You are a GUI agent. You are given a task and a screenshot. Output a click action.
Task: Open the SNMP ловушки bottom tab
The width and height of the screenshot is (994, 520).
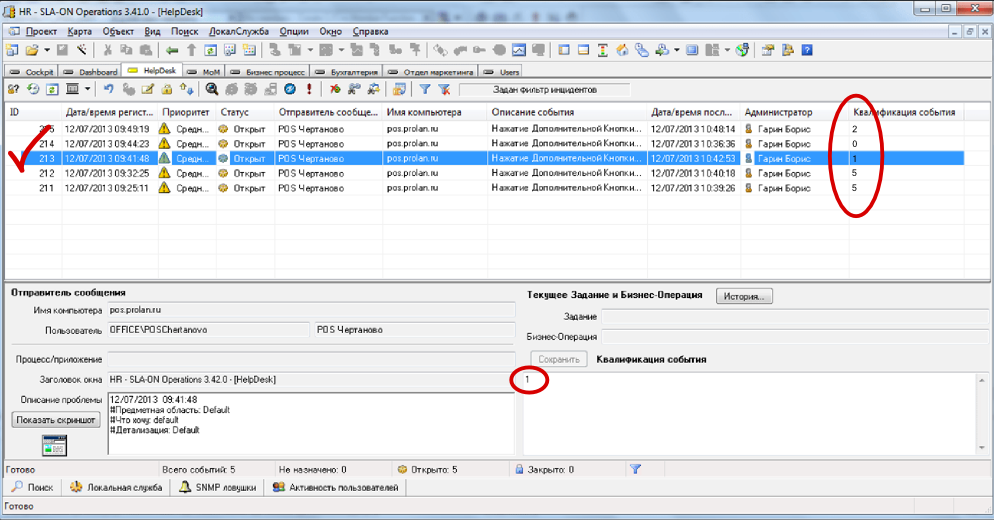tap(218, 487)
